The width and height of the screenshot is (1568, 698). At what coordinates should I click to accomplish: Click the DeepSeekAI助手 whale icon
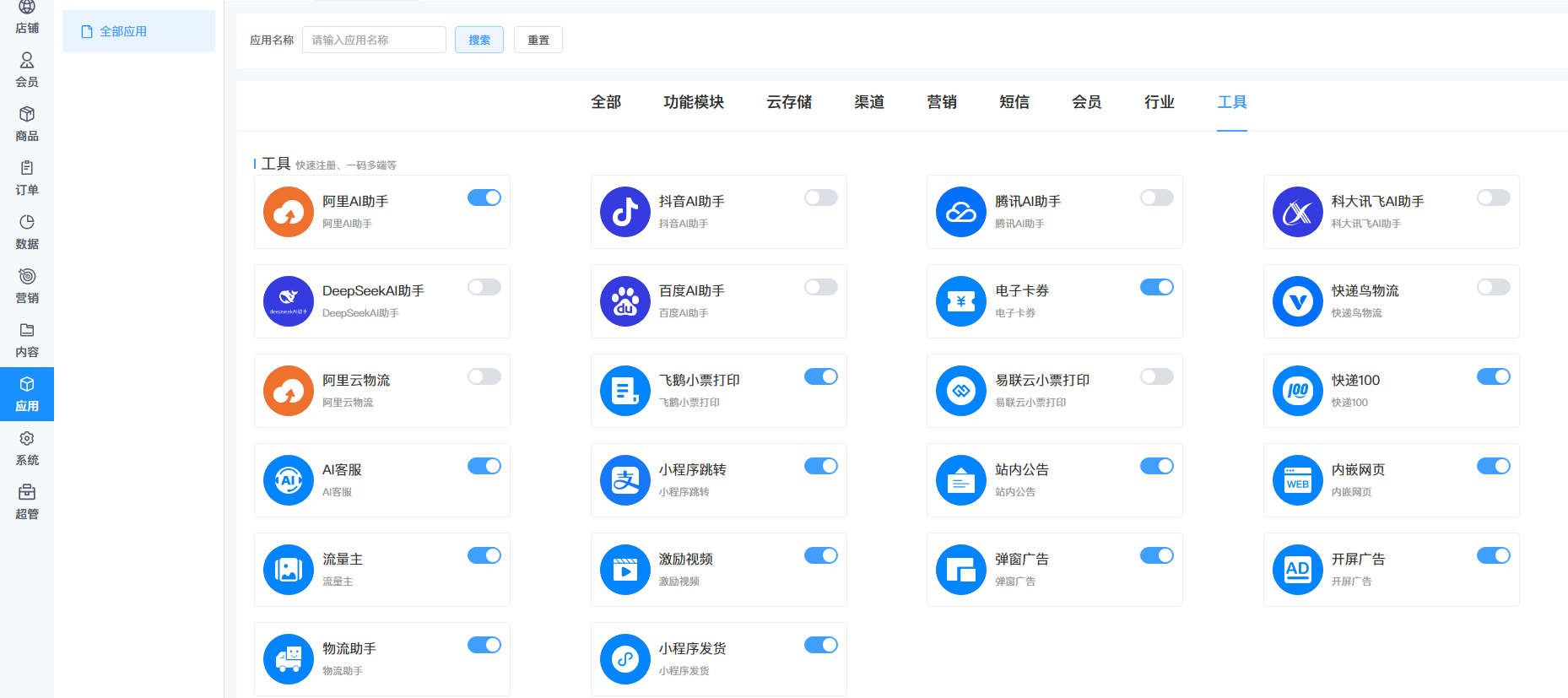point(289,301)
